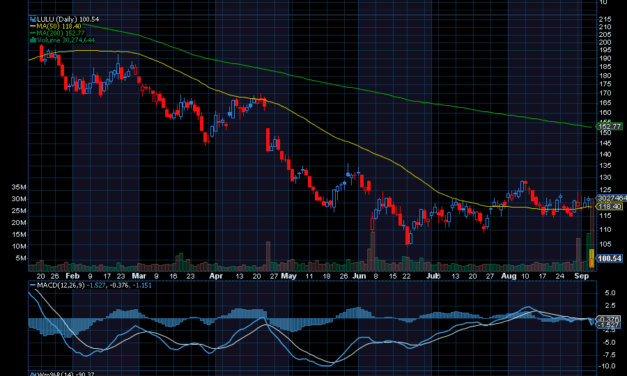The image size is (627, 376).
Task: Click the green MA(200) line marker in legend
Action: [x=33, y=33]
